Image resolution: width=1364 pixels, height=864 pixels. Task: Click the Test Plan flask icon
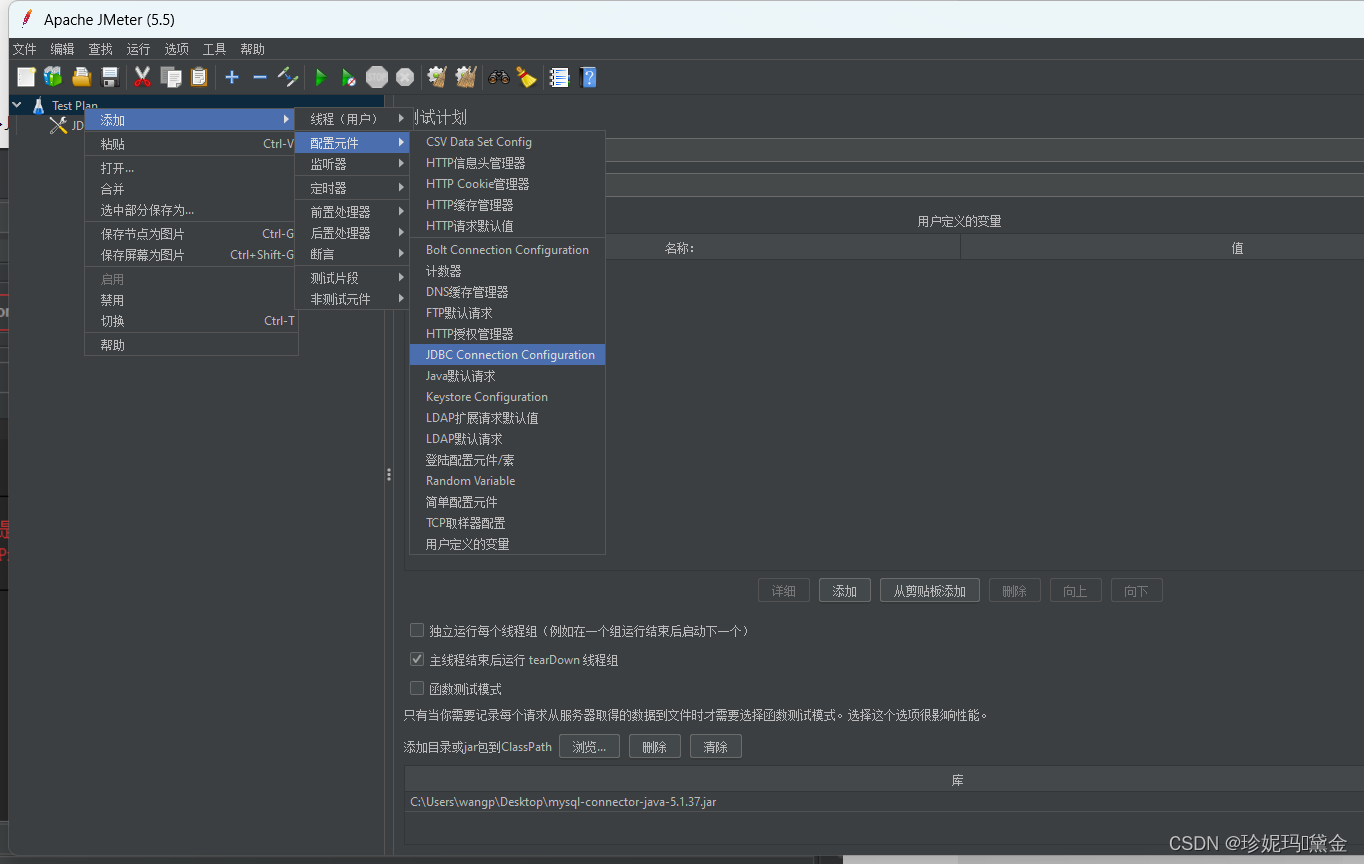click(38, 105)
